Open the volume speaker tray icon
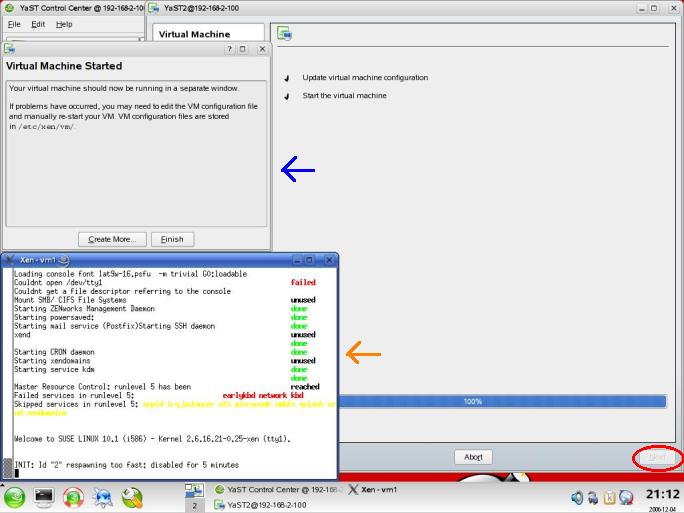684x513 pixels. point(577,497)
